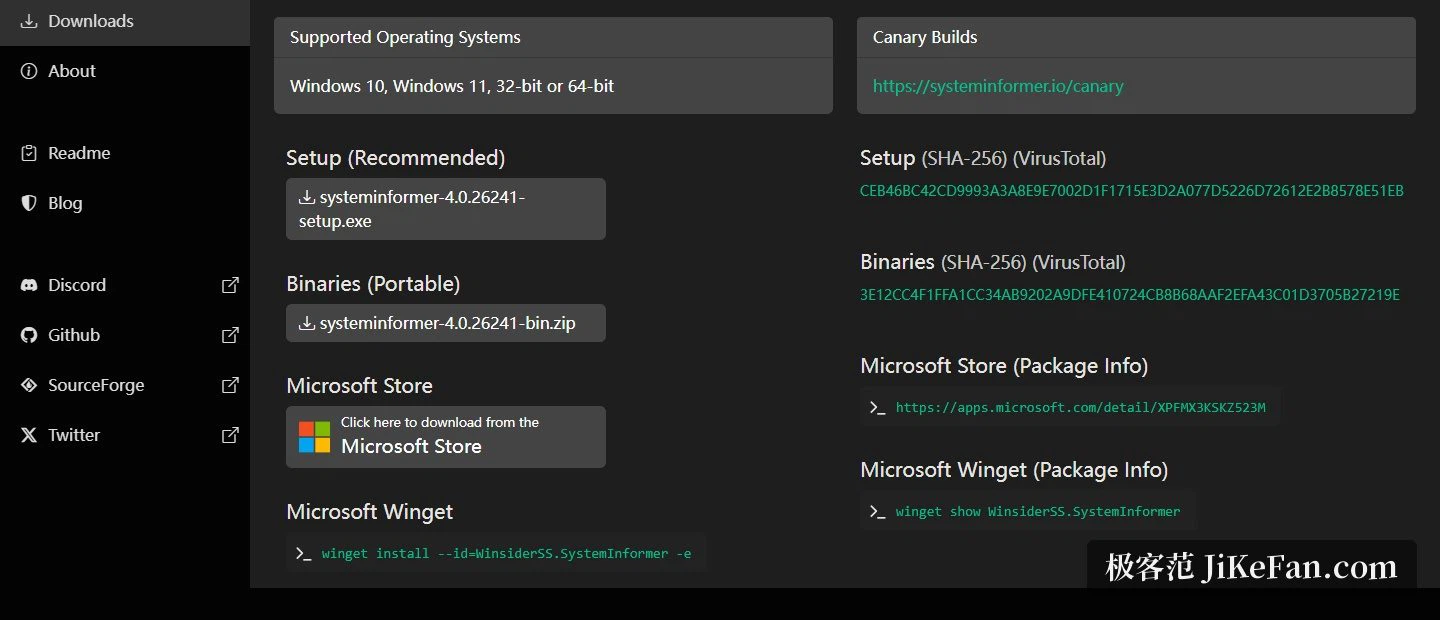
Task: Click terminal prompt icon beside winget show
Action: (x=878, y=511)
